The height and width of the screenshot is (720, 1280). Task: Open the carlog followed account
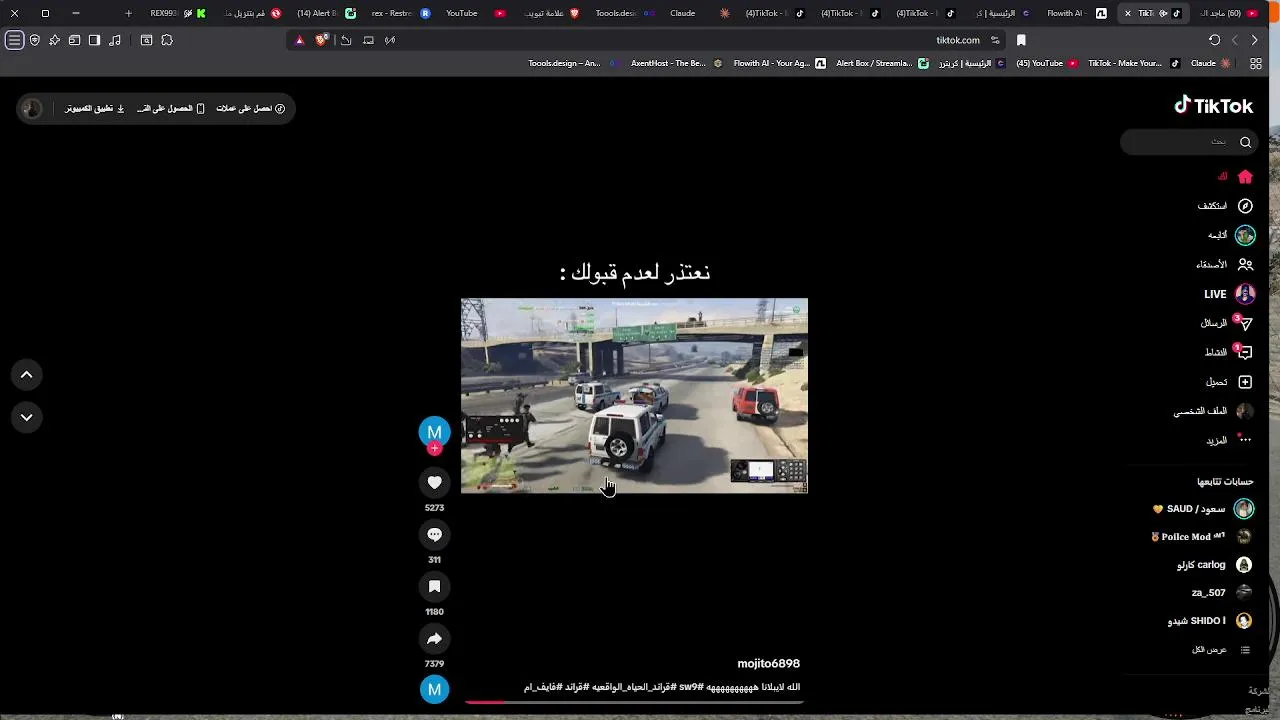pyautogui.click(x=1215, y=565)
